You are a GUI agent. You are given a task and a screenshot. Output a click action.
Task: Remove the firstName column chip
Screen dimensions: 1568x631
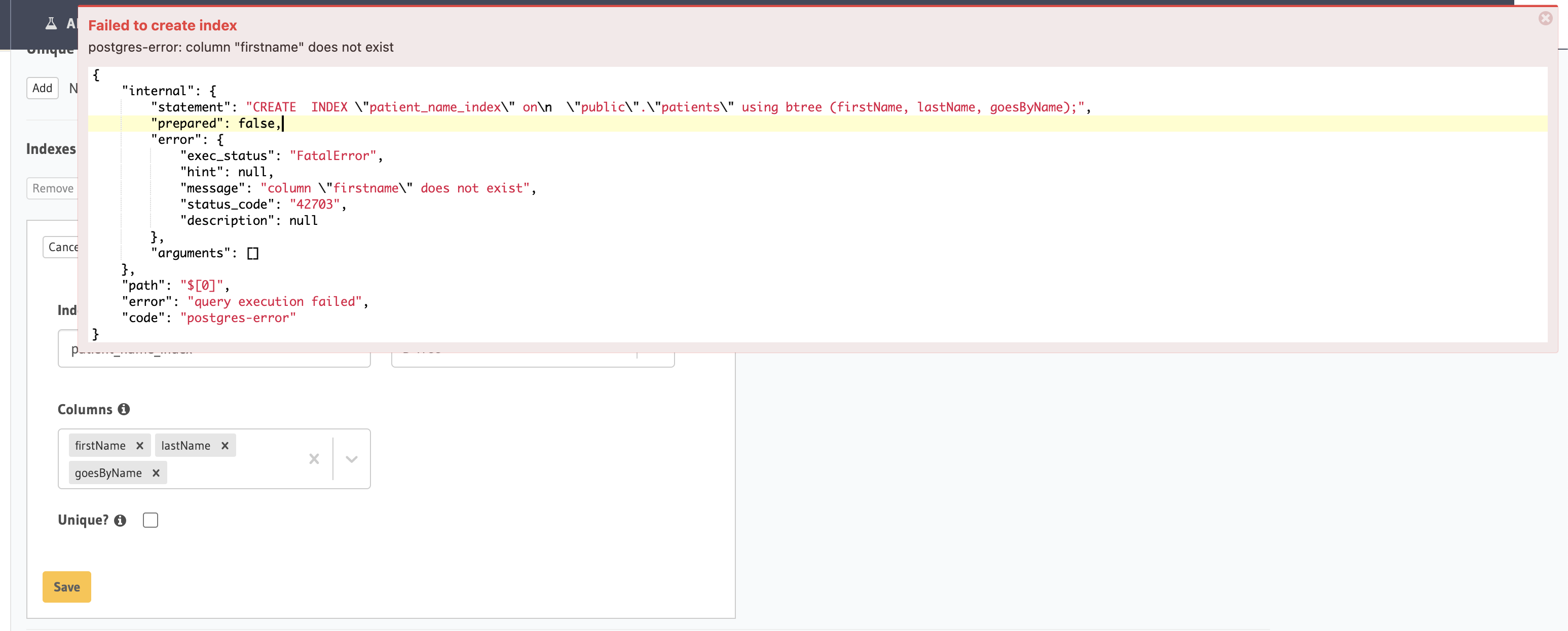click(x=139, y=445)
